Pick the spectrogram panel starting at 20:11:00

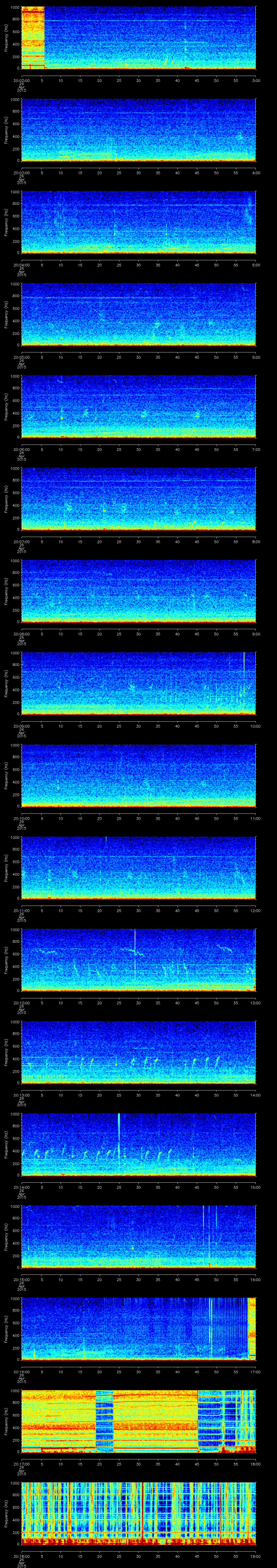click(x=139, y=869)
